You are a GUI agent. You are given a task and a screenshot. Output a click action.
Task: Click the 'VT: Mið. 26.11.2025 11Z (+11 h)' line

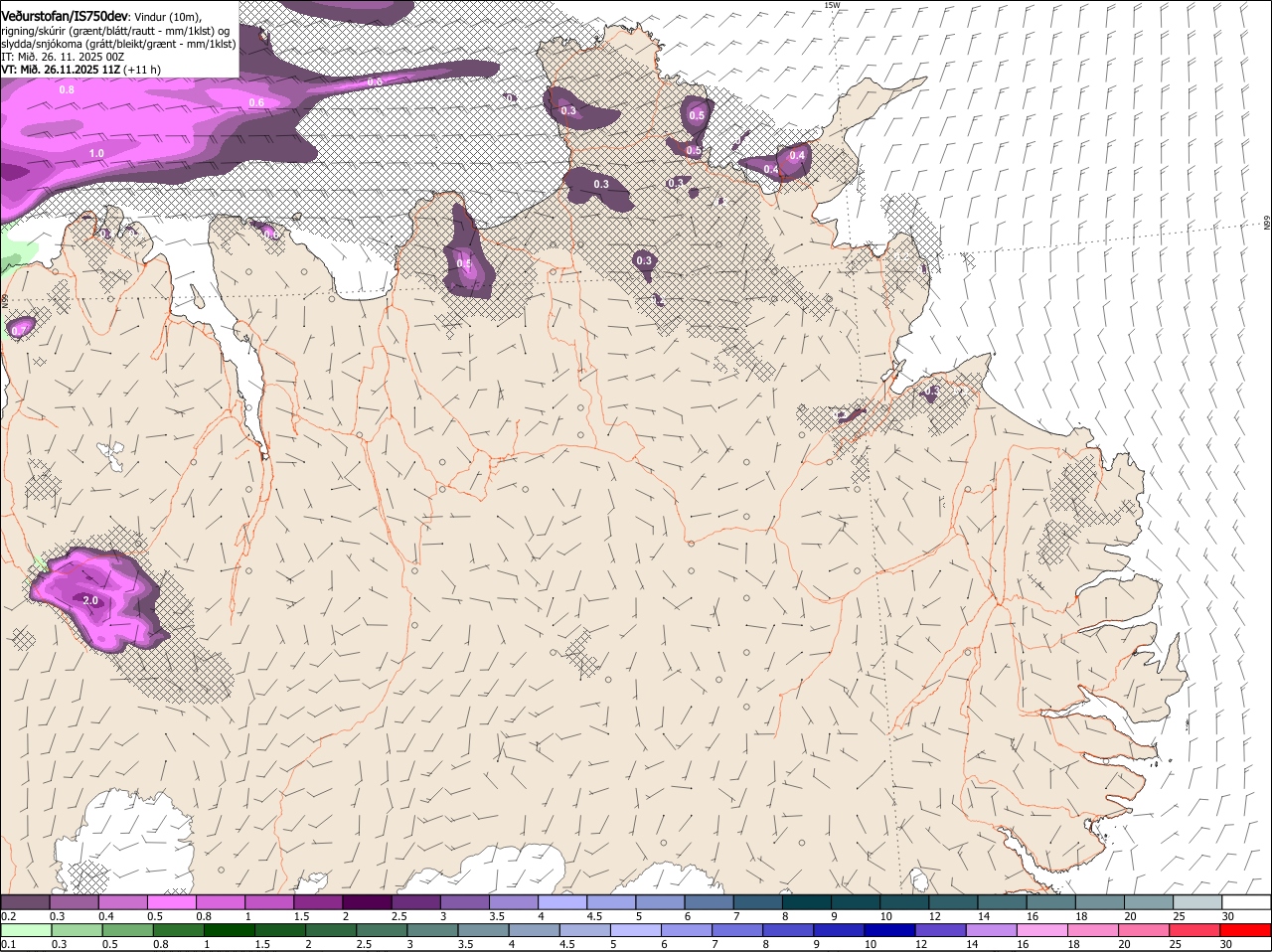(81, 70)
